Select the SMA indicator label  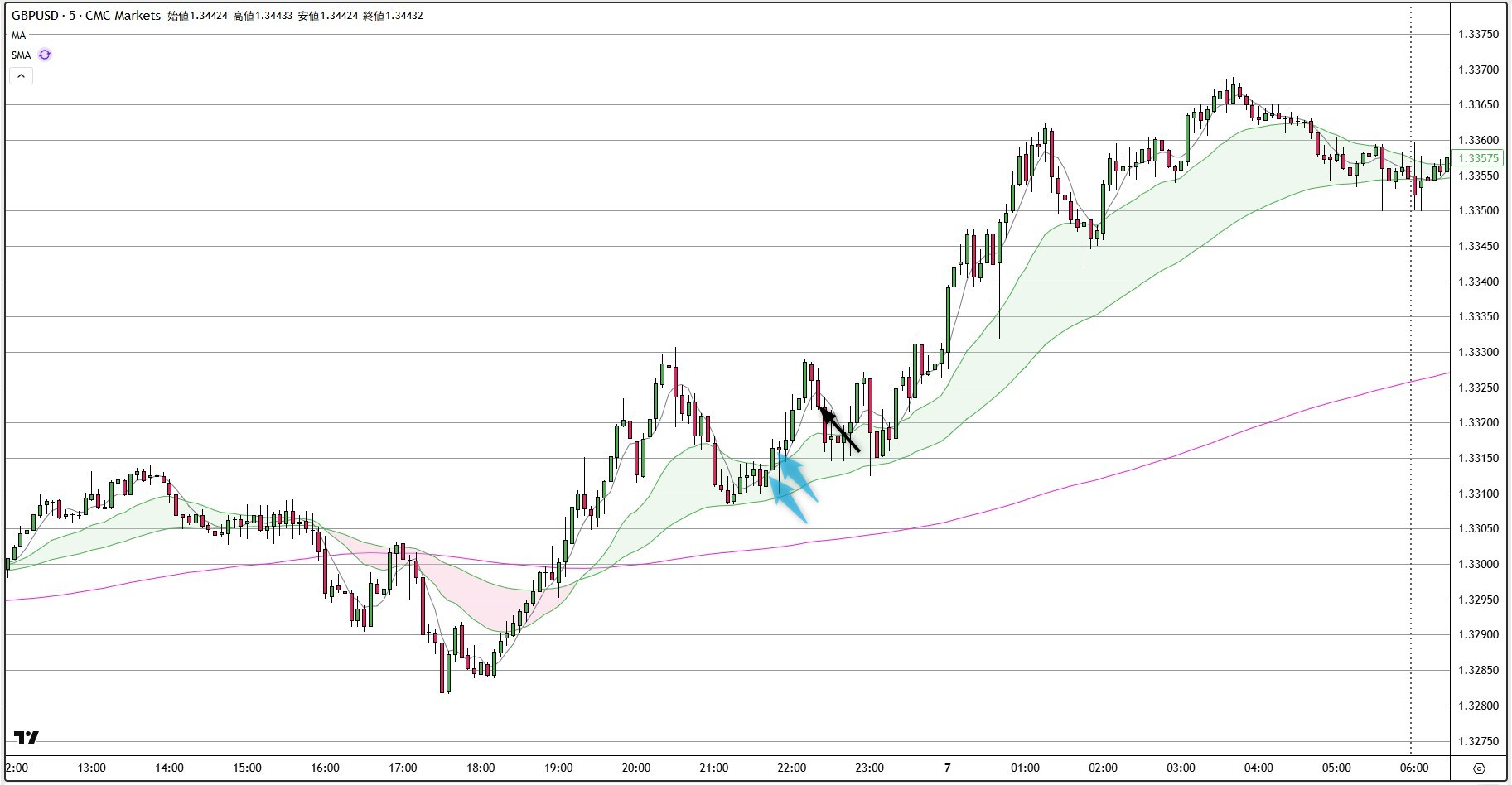coord(21,55)
